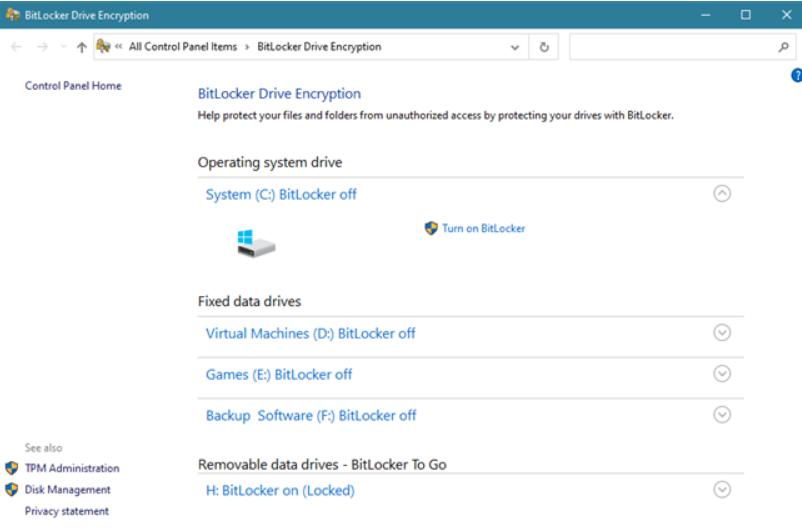
Task: Minimize the BitLocker Drive Encryption window
Action: click(706, 15)
